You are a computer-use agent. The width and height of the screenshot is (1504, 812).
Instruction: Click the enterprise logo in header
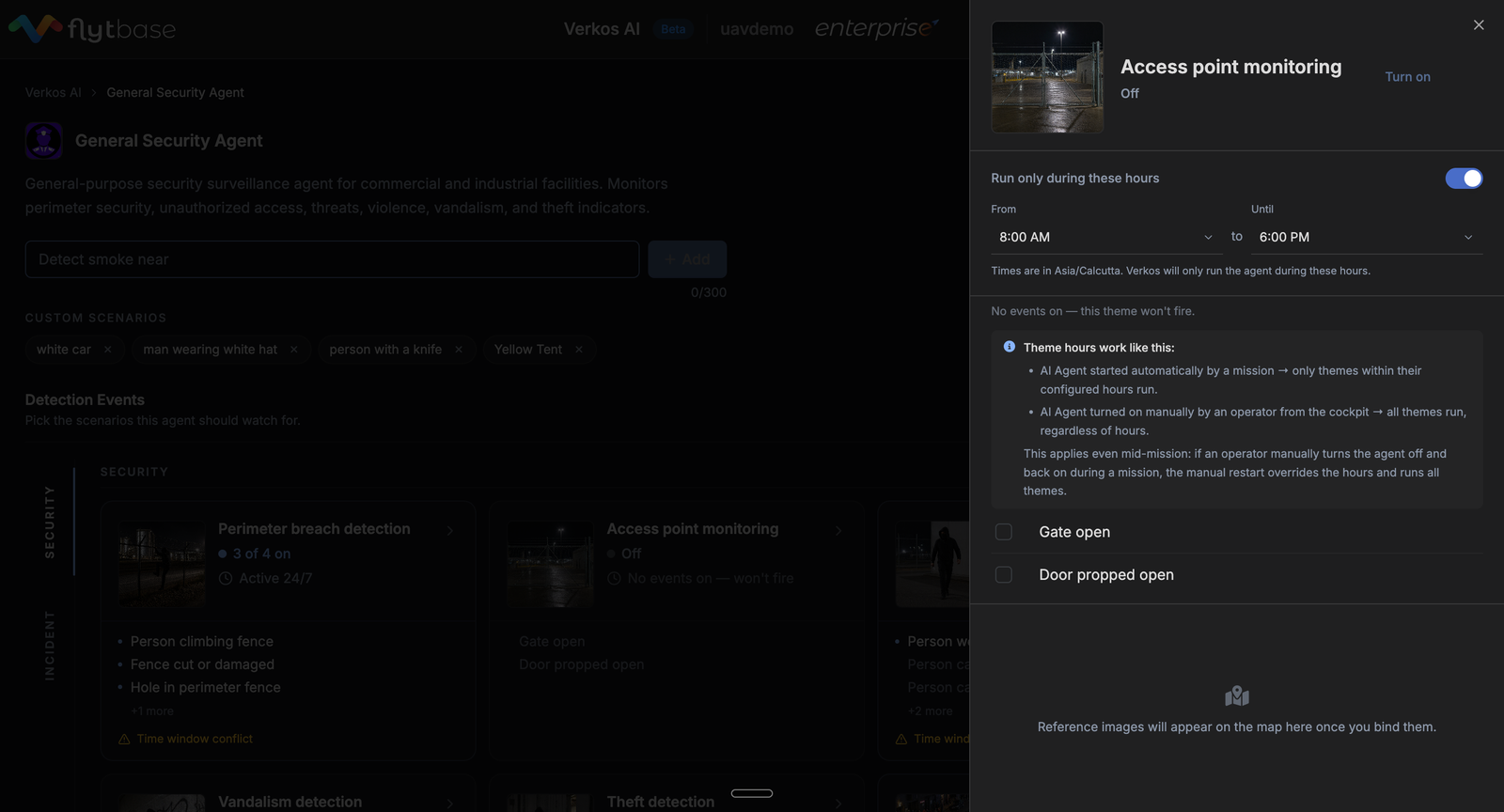pyautogui.click(x=876, y=28)
